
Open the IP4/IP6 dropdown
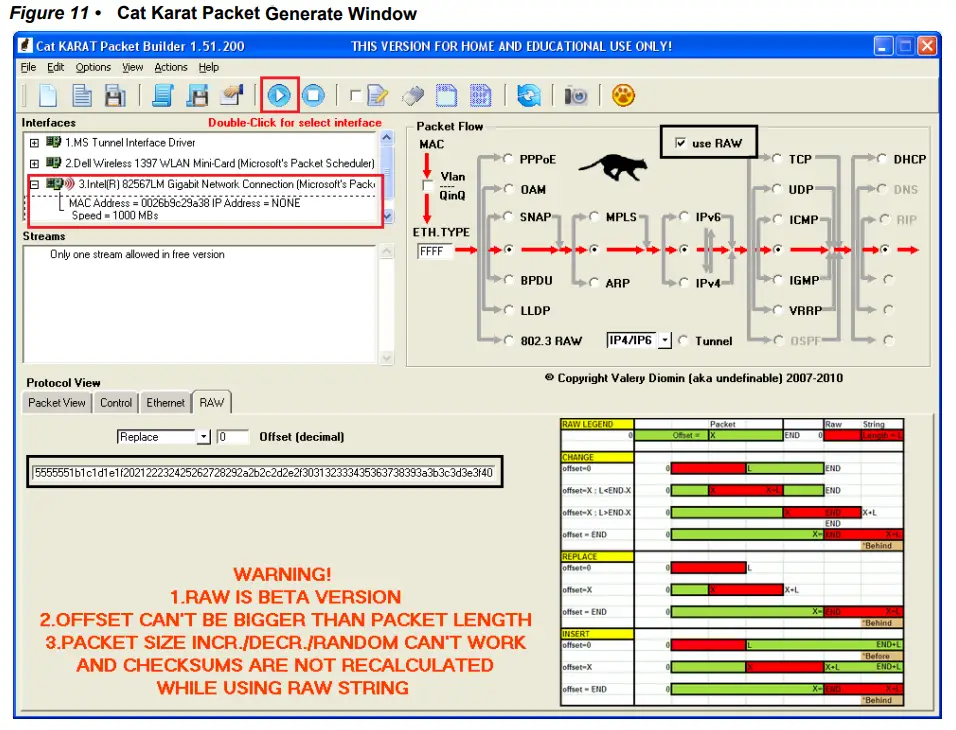666,340
